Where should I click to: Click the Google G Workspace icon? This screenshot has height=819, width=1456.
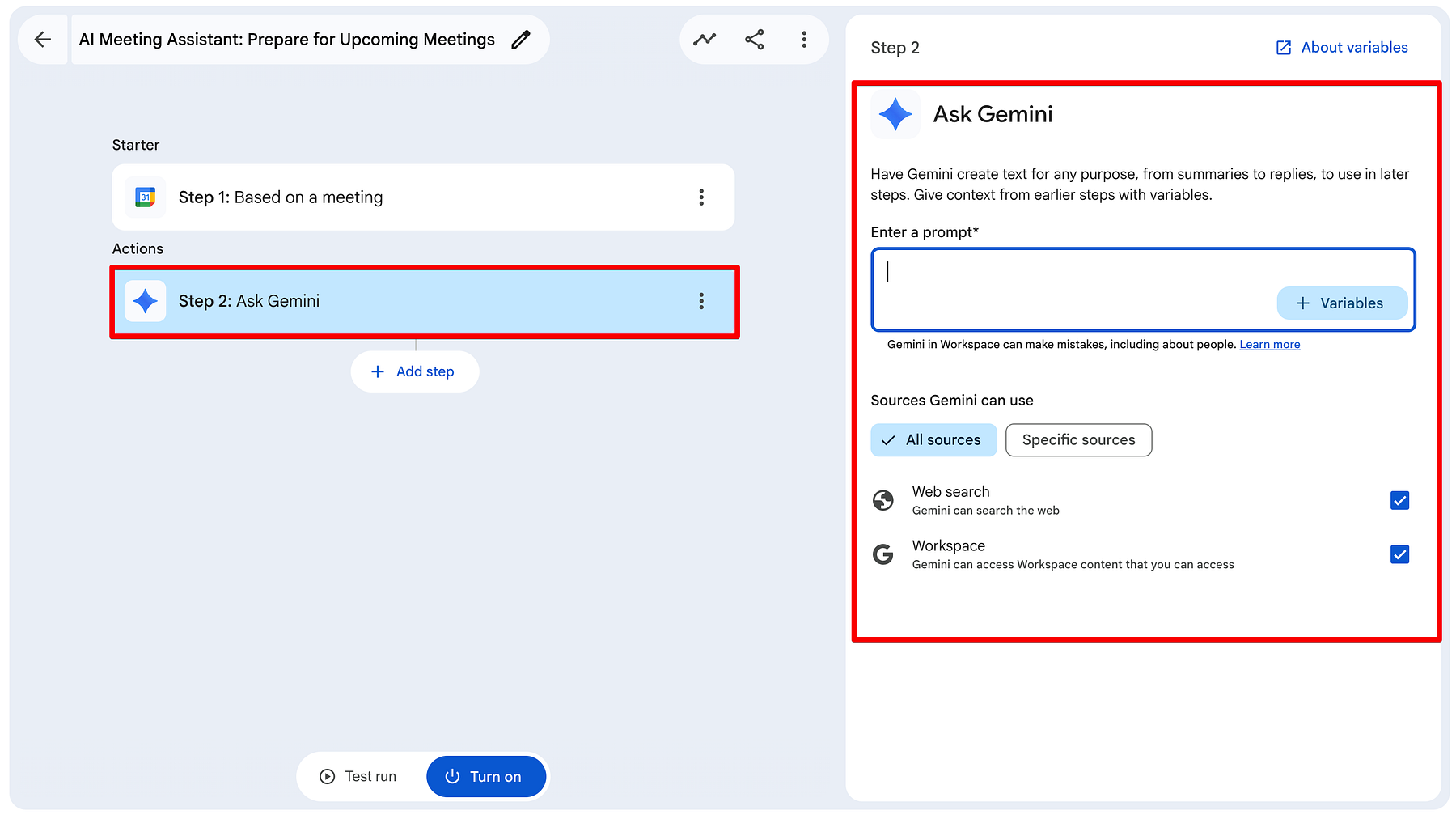pyautogui.click(x=883, y=554)
